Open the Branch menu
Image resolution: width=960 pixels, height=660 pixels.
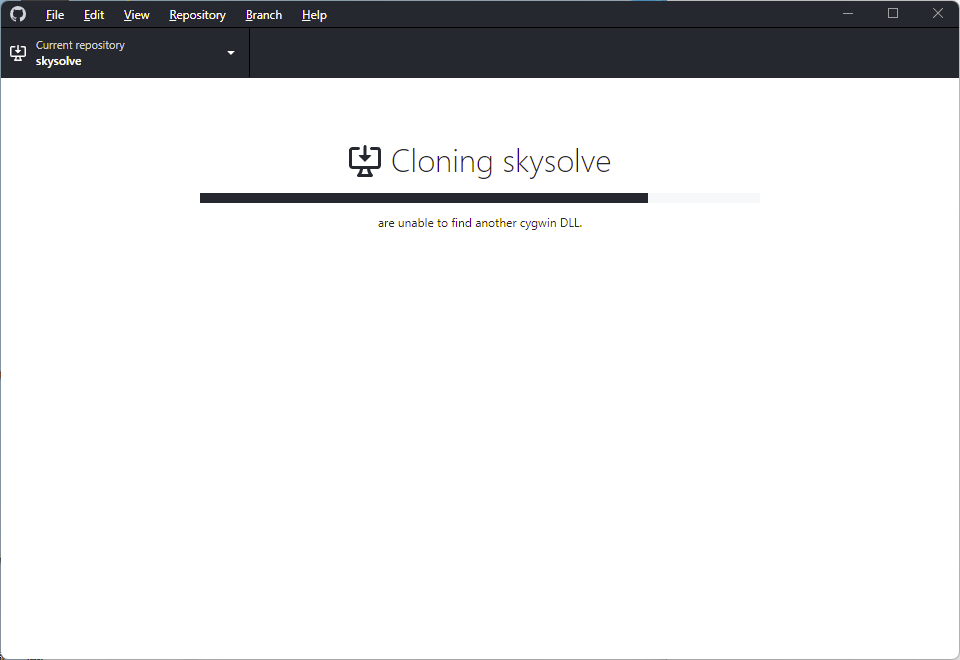coord(263,14)
